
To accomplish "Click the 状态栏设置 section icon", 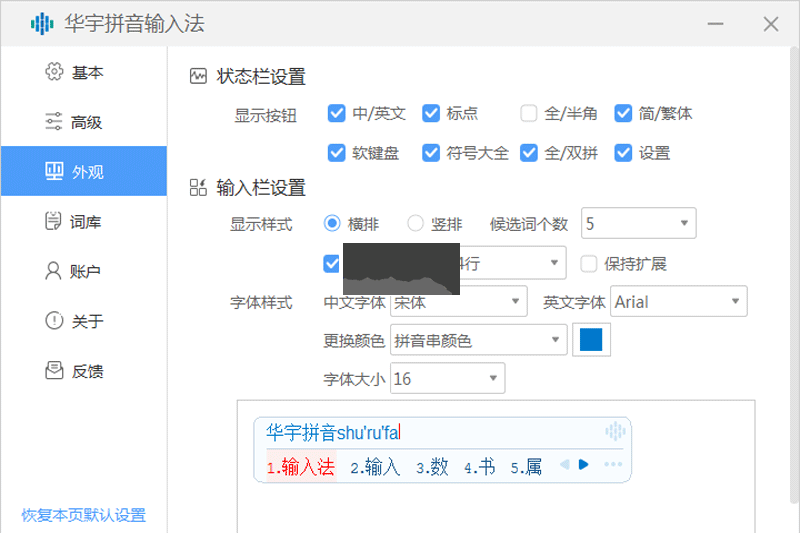I will (198, 76).
